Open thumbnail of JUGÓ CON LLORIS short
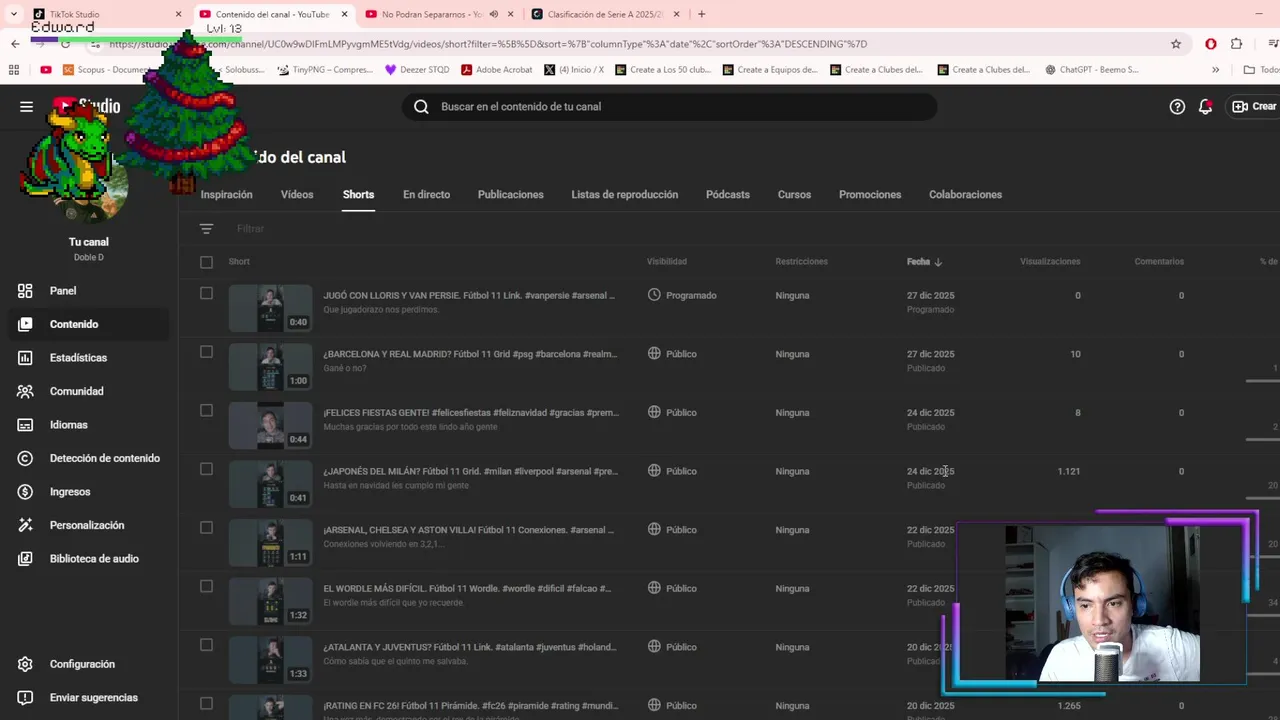The height and width of the screenshot is (720, 1280). click(x=270, y=308)
